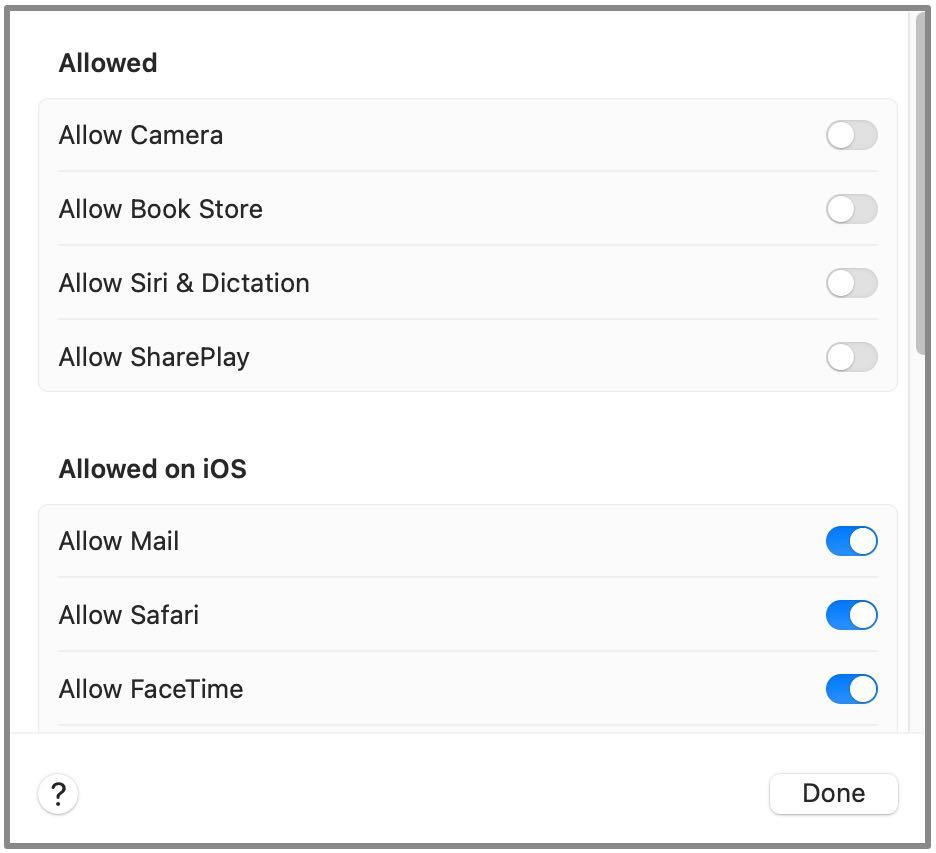This screenshot has width=936, height=853.
Task: Select the Allow Mail label text
Action: point(119,541)
